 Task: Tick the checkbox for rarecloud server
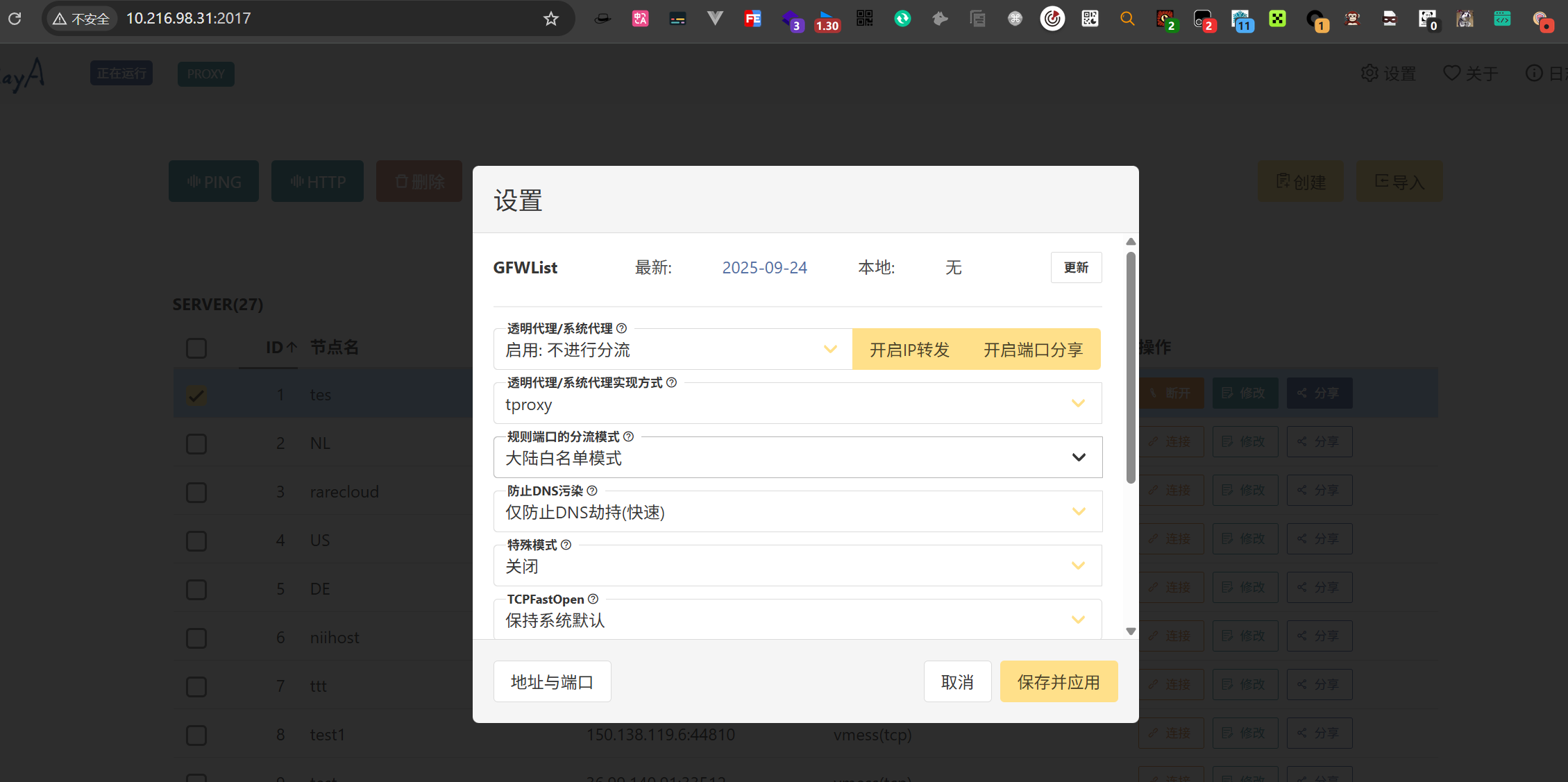pos(196,492)
